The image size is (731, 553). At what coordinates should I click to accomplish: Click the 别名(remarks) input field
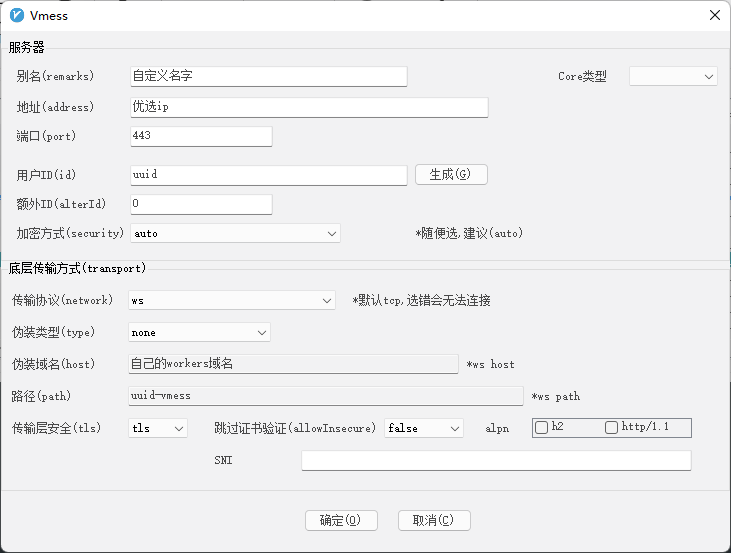point(268,76)
